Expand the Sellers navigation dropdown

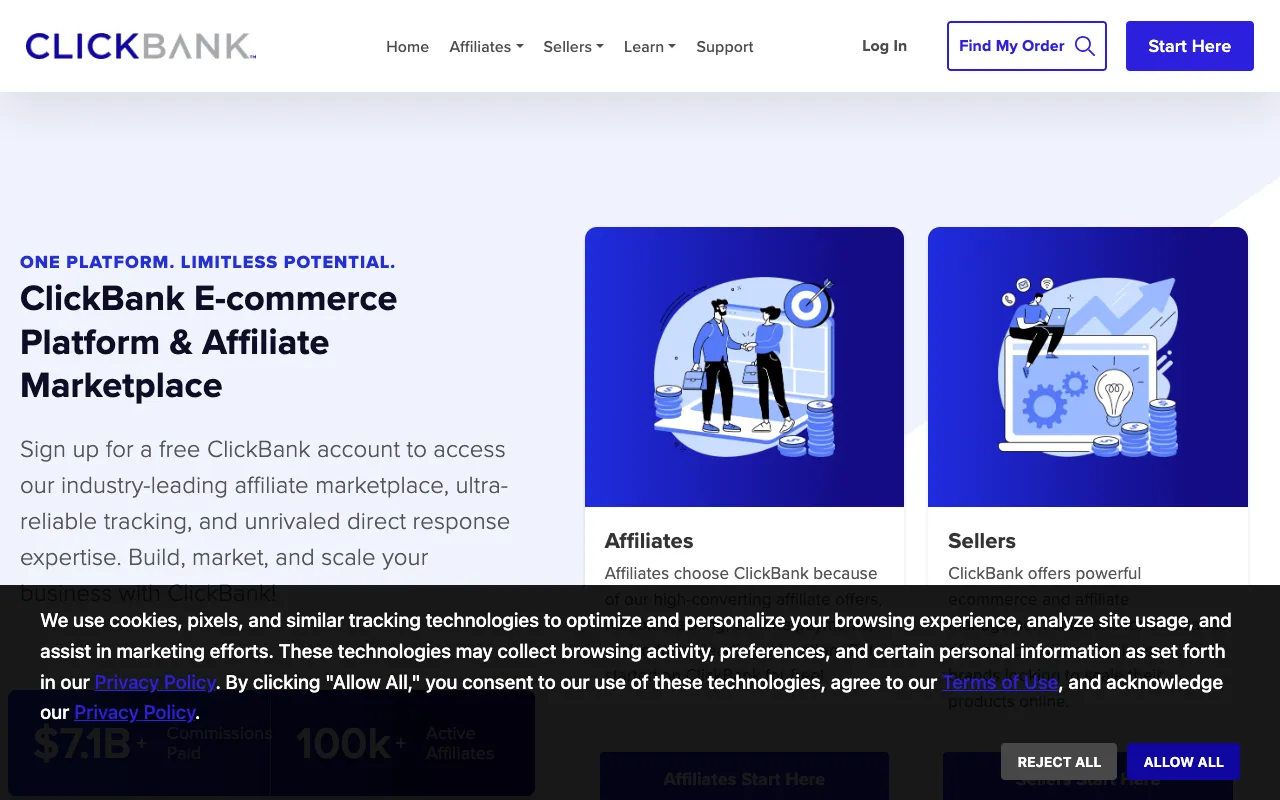(573, 46)
